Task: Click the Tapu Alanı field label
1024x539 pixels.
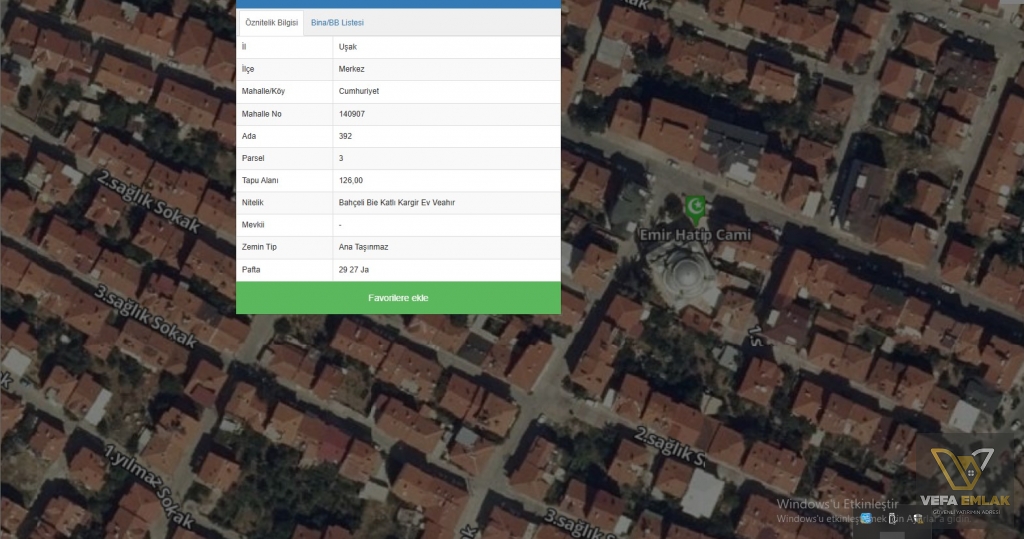Action: tap(260, 180)
